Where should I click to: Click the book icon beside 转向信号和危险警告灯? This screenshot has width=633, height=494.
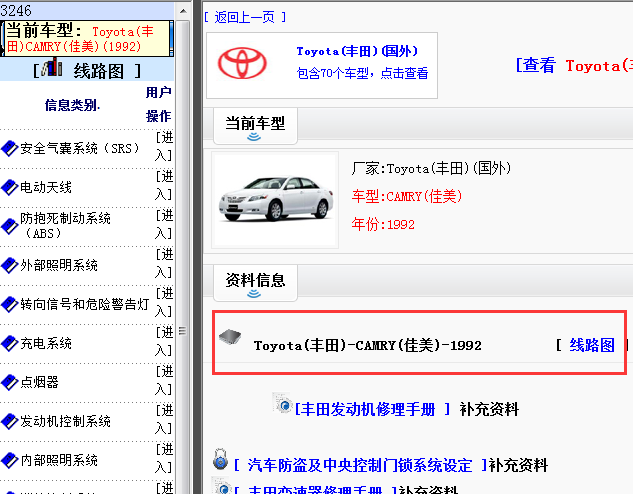pos(9,304)
